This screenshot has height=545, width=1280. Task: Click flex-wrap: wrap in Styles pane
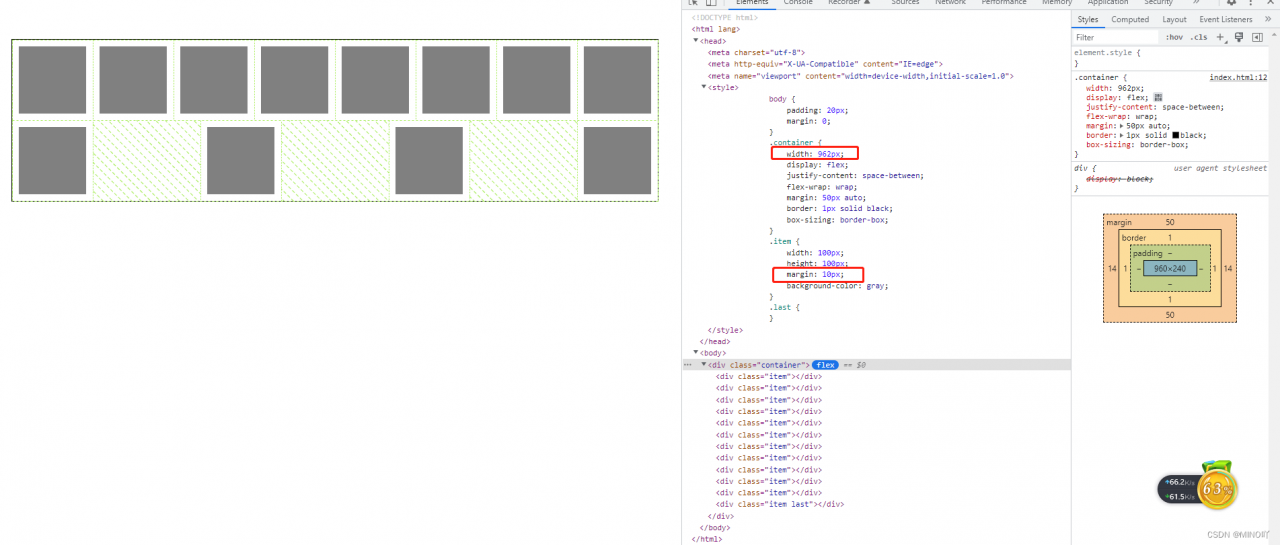(1122, 116)
